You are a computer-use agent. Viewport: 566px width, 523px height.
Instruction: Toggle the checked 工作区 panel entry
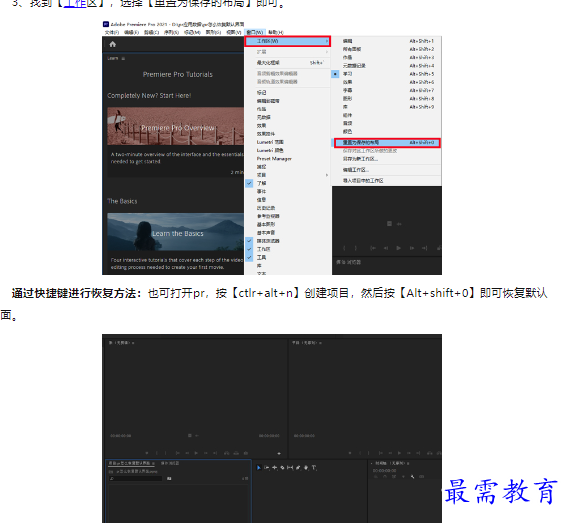288,249
